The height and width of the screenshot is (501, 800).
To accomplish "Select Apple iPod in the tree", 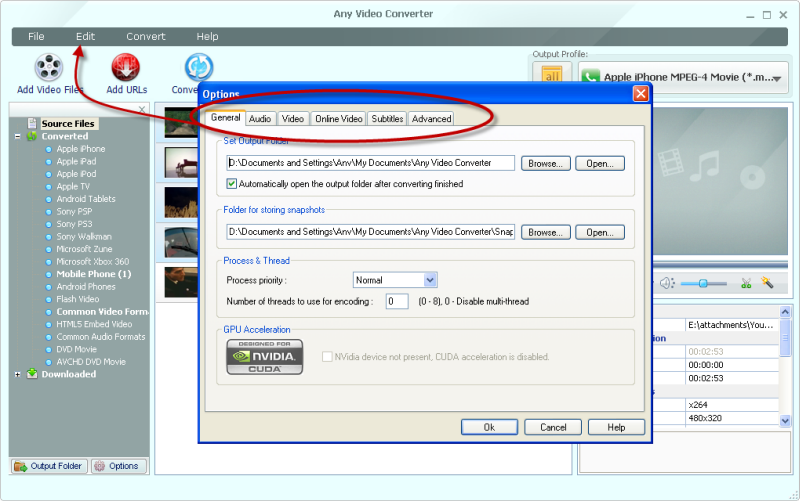I will click(x=76, y=173).
